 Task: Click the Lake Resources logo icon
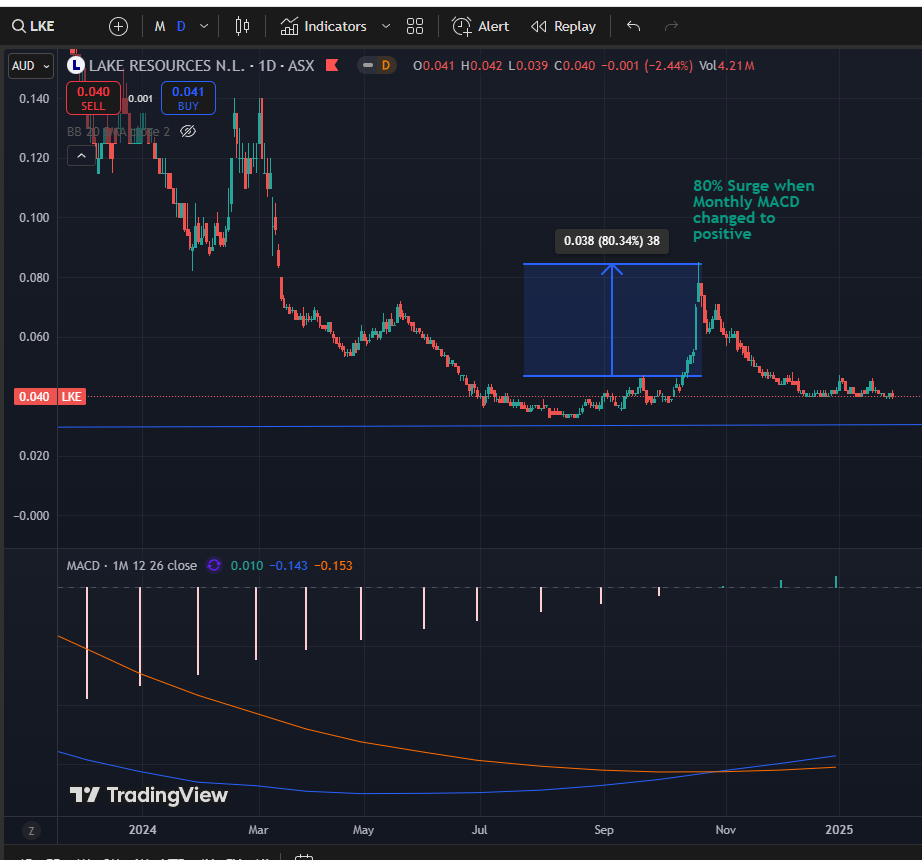click(75, 65)
